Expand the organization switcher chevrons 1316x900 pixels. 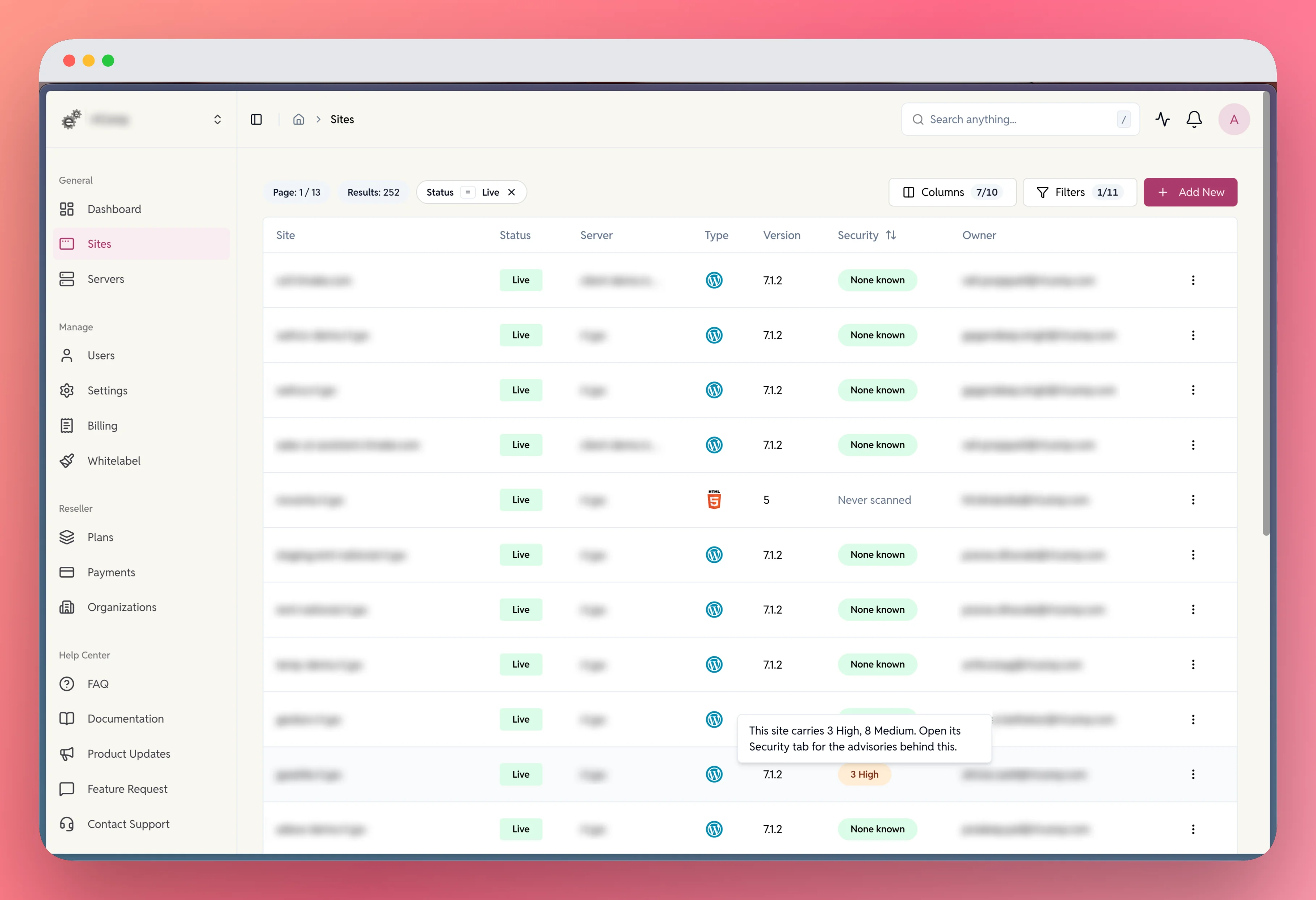(x=218, y=120)
